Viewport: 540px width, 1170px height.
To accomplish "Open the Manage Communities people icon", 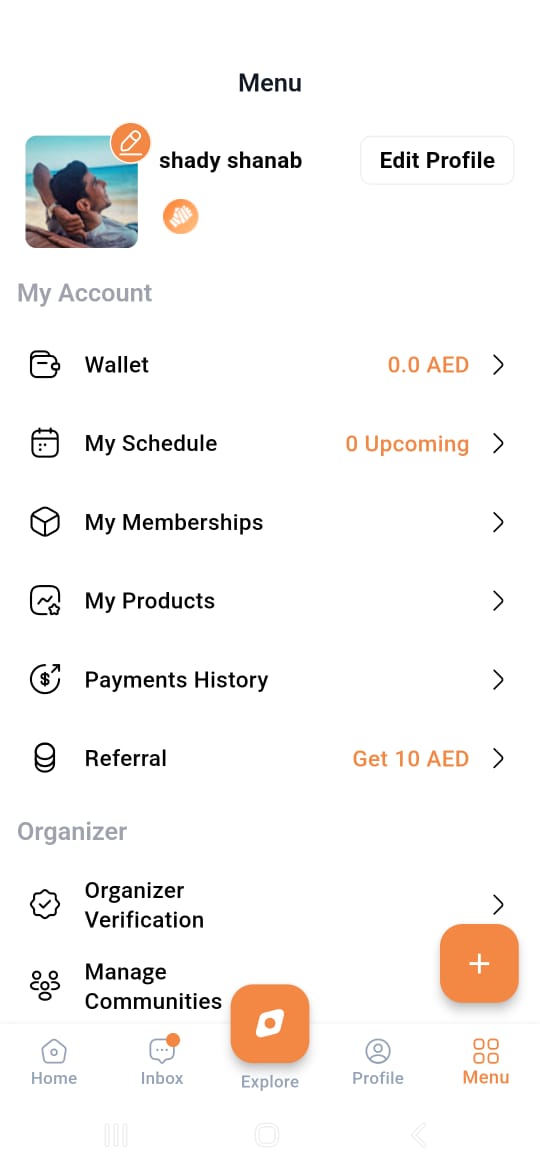I will (45, 986).
